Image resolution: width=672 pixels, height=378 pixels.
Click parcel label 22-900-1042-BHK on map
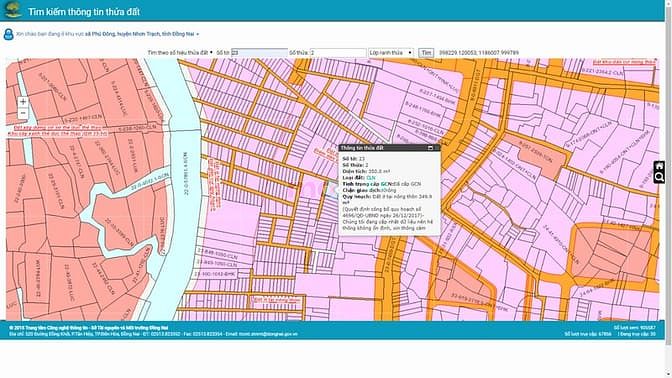pyautogui.click(x=215, y=273)
